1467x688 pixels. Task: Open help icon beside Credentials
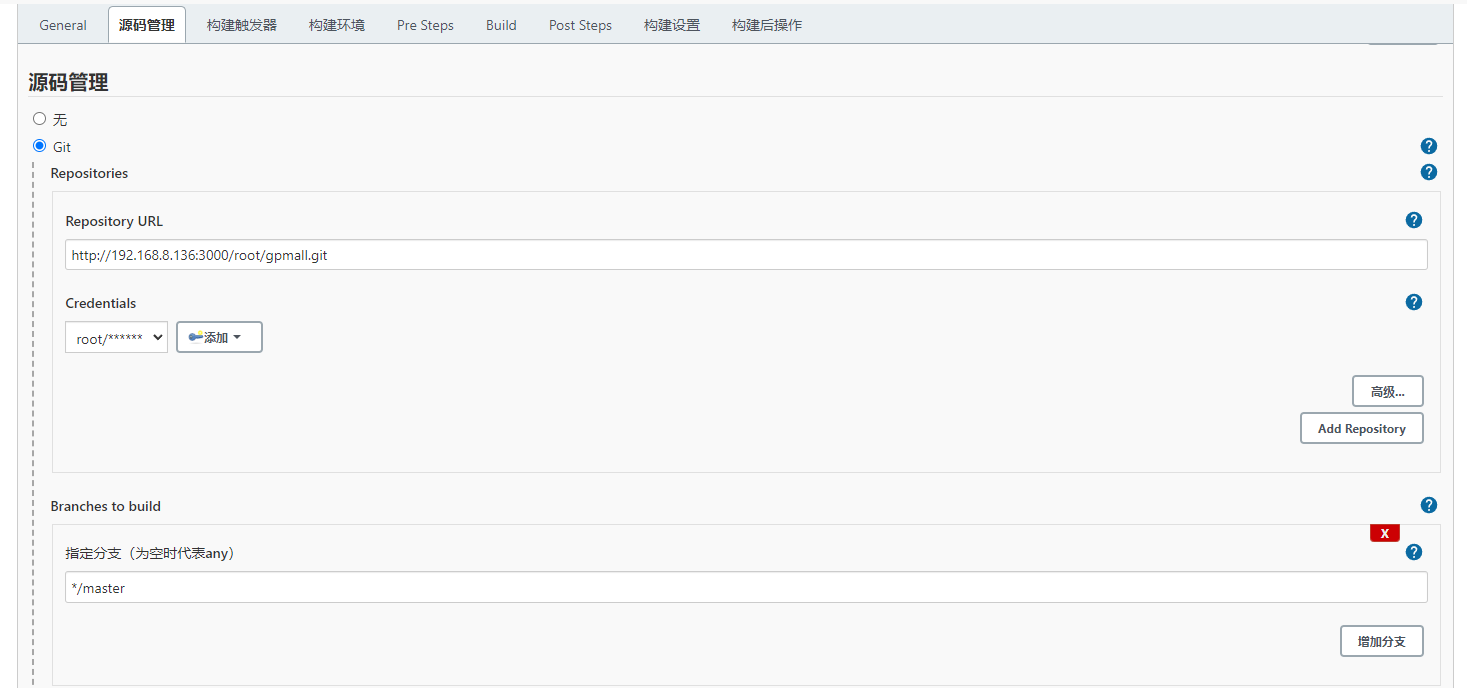[x=1413, y=302]
